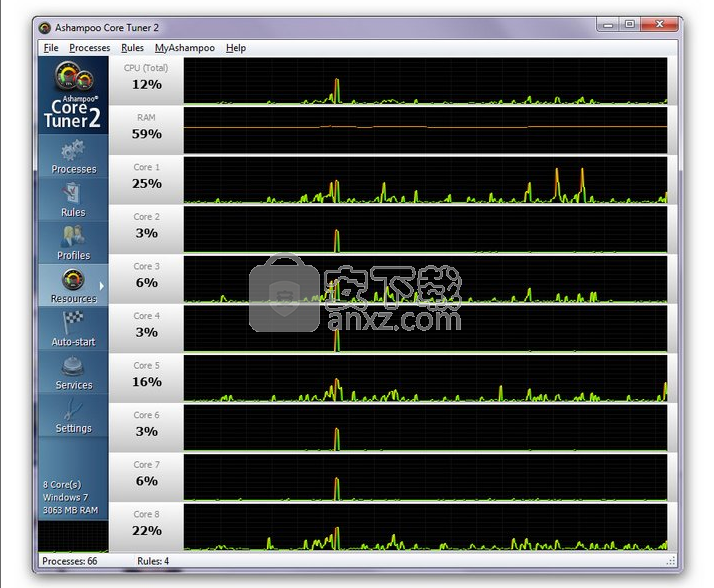714x588 pixels.
Task: Click the window resize grip corner
Action: click(x=671, y=561)
